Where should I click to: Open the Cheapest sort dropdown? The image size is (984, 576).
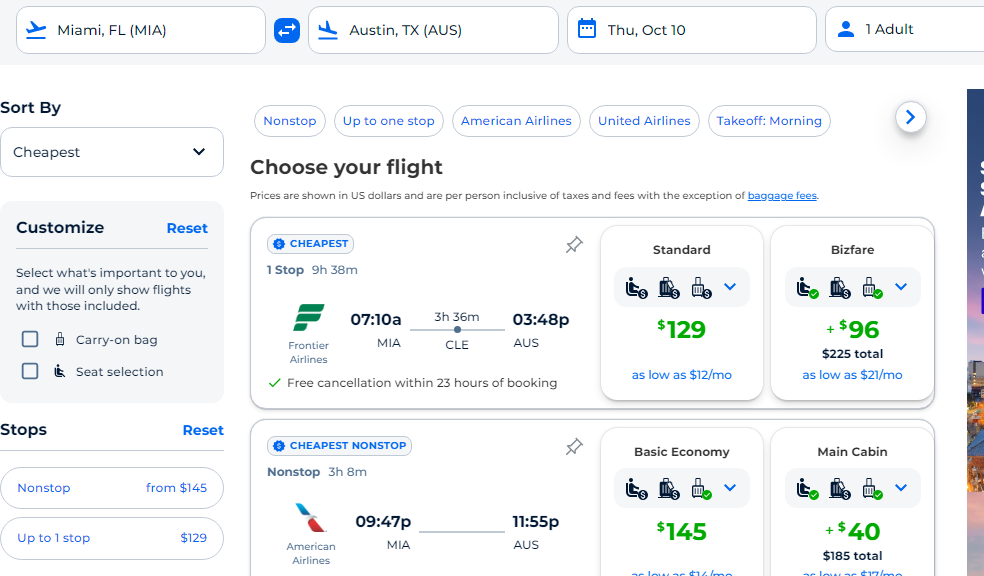(x=112, y=152)
